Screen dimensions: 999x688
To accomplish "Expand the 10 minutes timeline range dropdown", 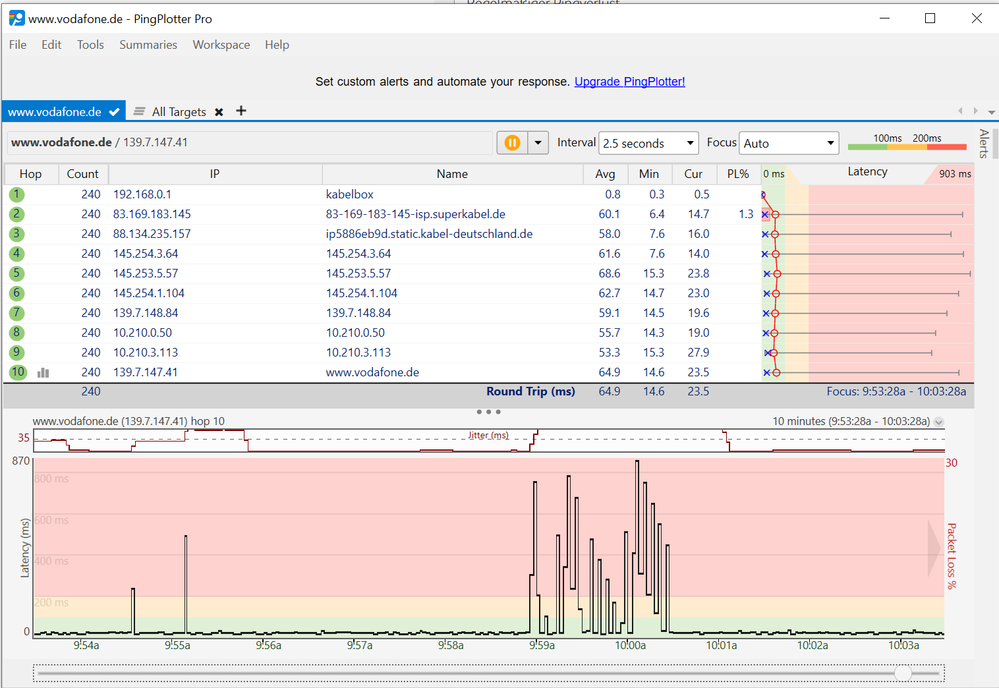I will [938, 422].
